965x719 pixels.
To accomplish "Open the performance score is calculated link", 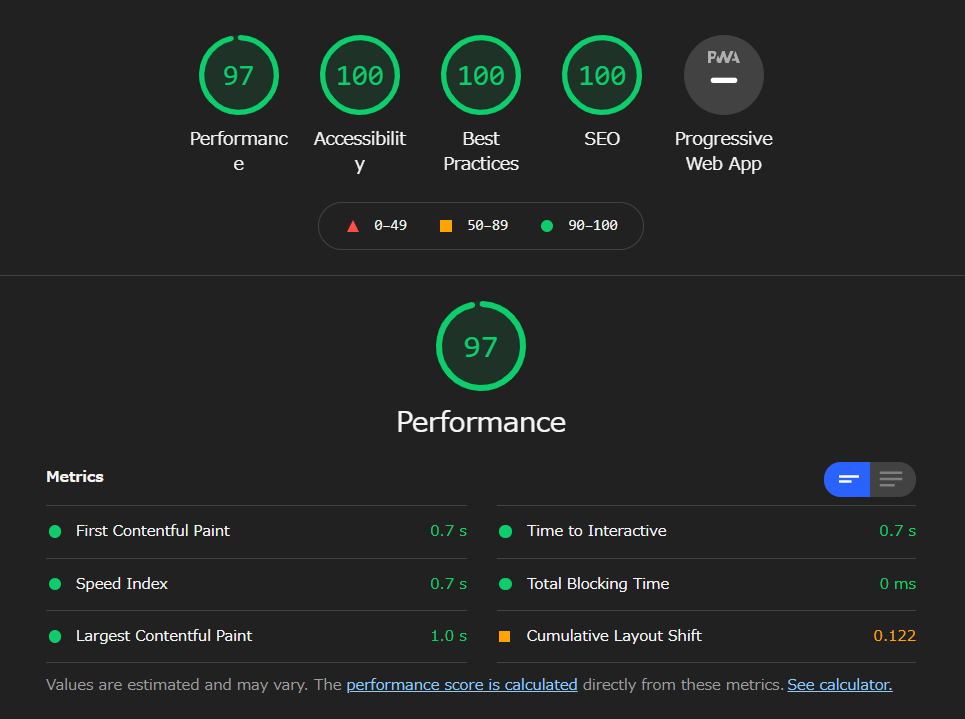I will tap(462, 685).
